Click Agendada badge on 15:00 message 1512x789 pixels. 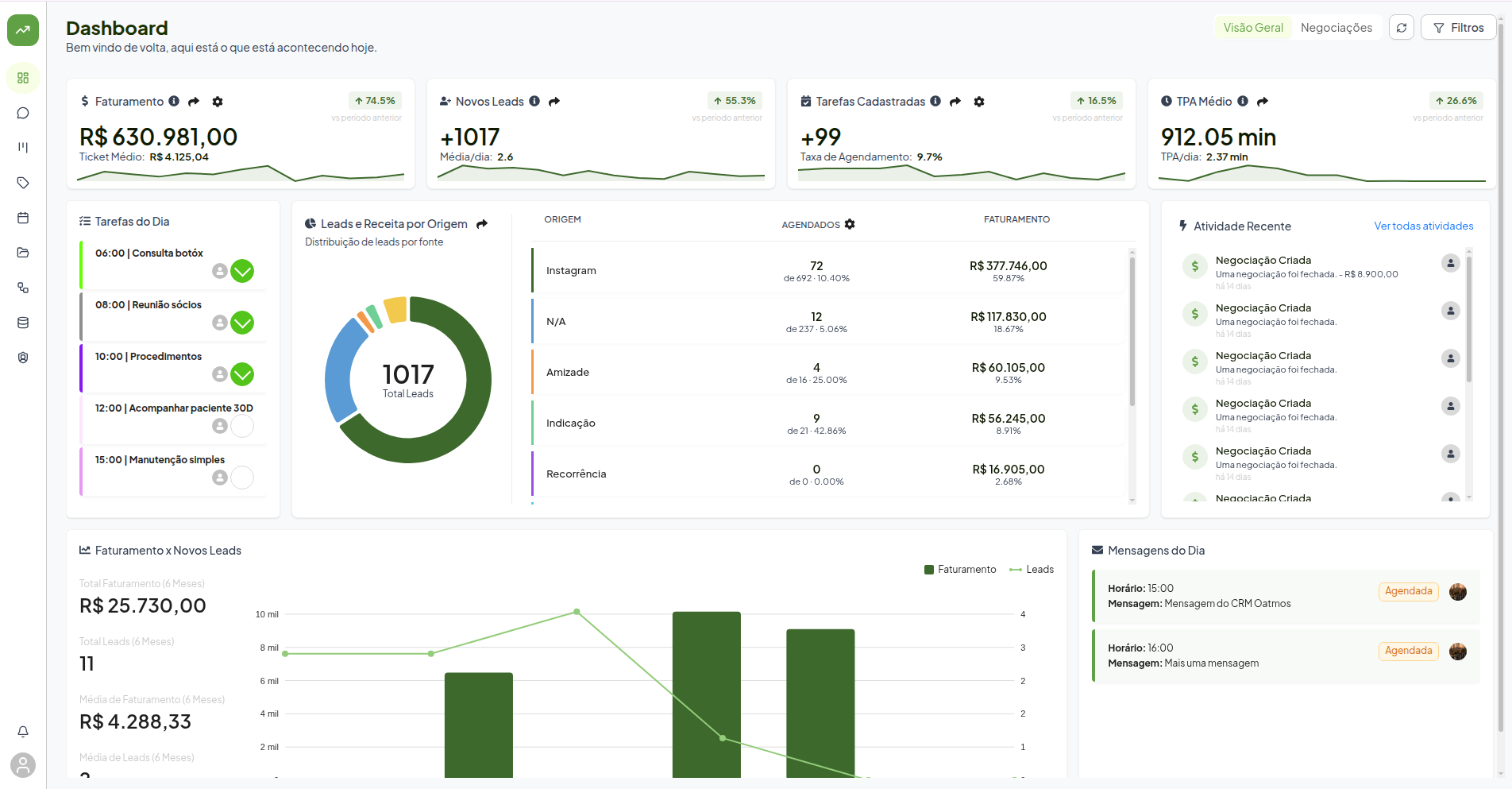1408,591
